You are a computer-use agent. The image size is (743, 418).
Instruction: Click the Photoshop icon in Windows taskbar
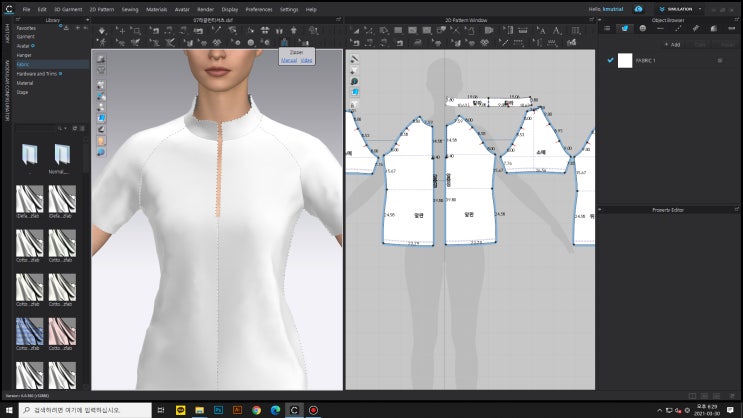coord(218,410)
